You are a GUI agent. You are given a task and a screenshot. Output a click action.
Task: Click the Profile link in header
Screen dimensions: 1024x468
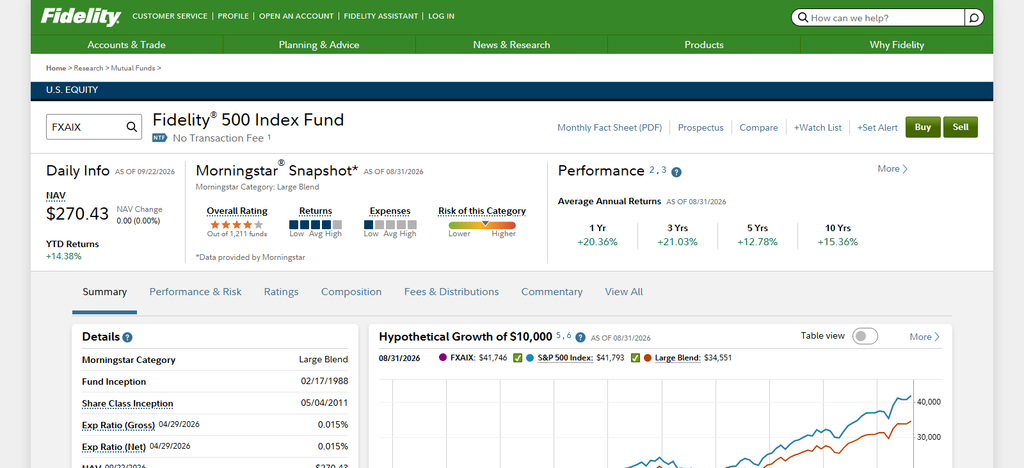coord(233,16)
